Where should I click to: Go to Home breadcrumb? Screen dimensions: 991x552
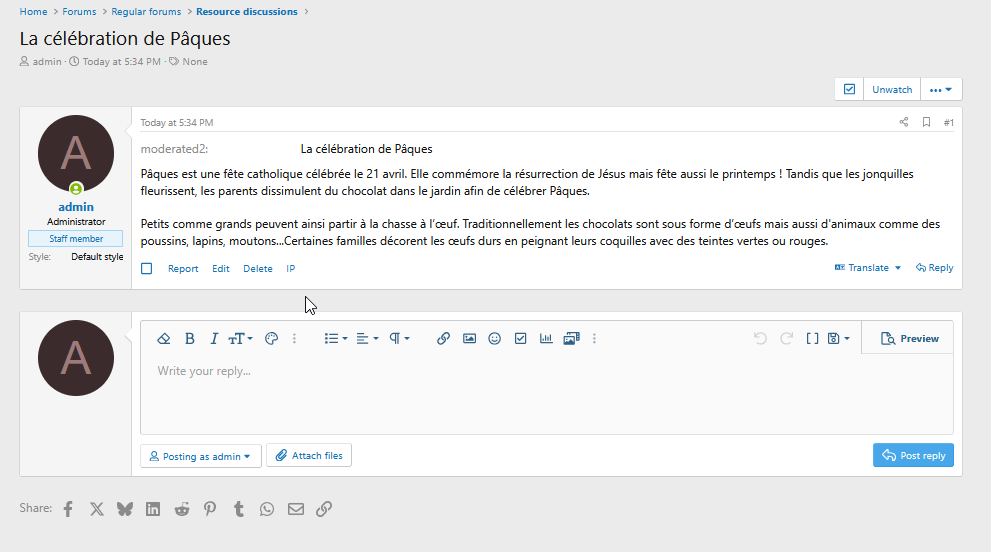tap(33, 11)
